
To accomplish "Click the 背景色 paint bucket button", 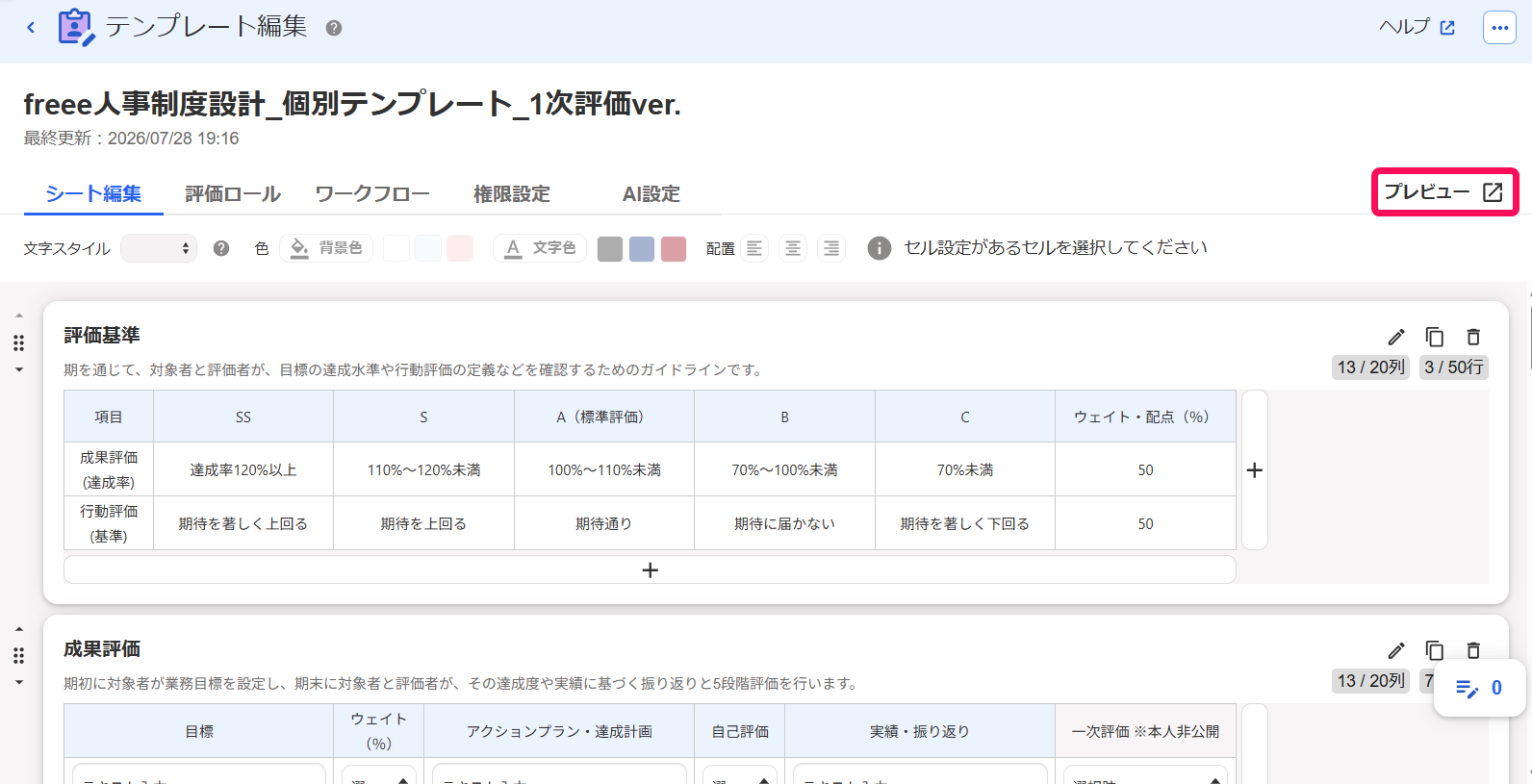I will (326, 248).
